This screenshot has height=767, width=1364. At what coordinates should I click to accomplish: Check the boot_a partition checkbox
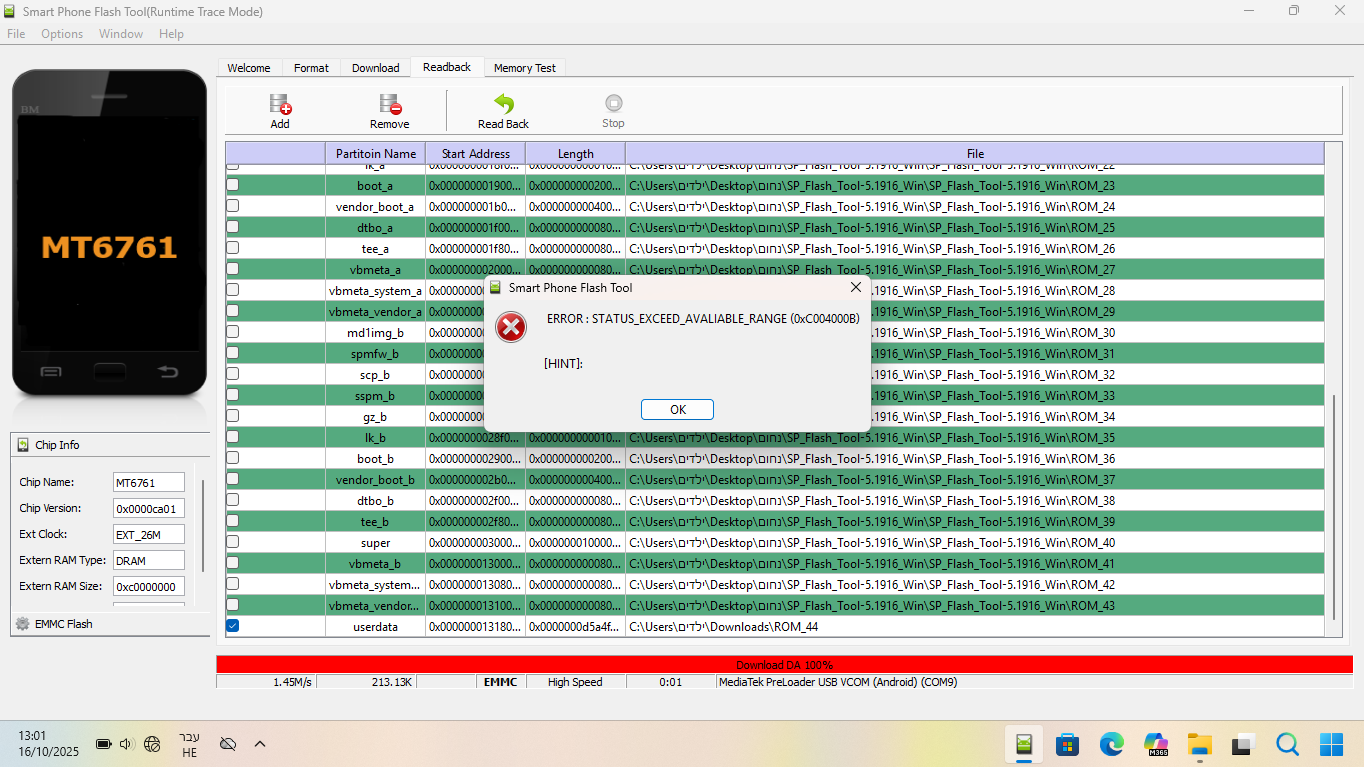232,185
